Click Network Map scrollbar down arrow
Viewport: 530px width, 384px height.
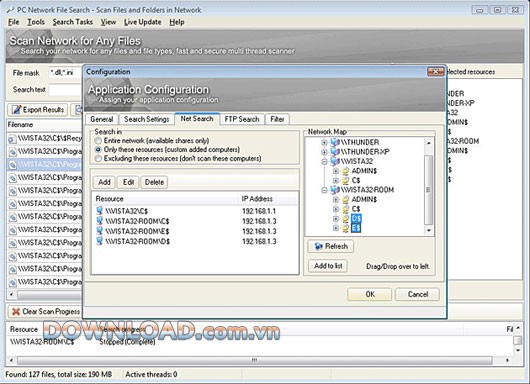coord(429,231)
